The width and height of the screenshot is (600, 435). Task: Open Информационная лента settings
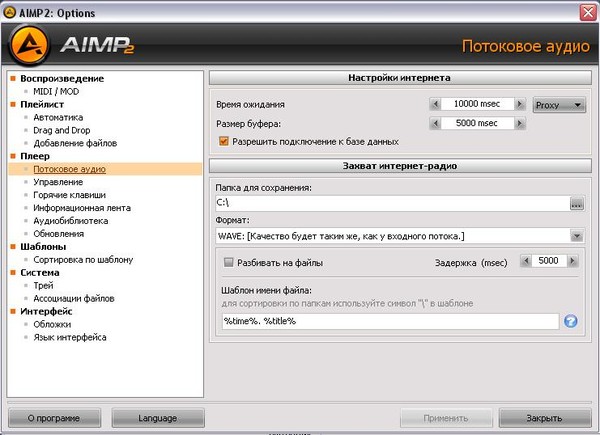tap(82, 208)
